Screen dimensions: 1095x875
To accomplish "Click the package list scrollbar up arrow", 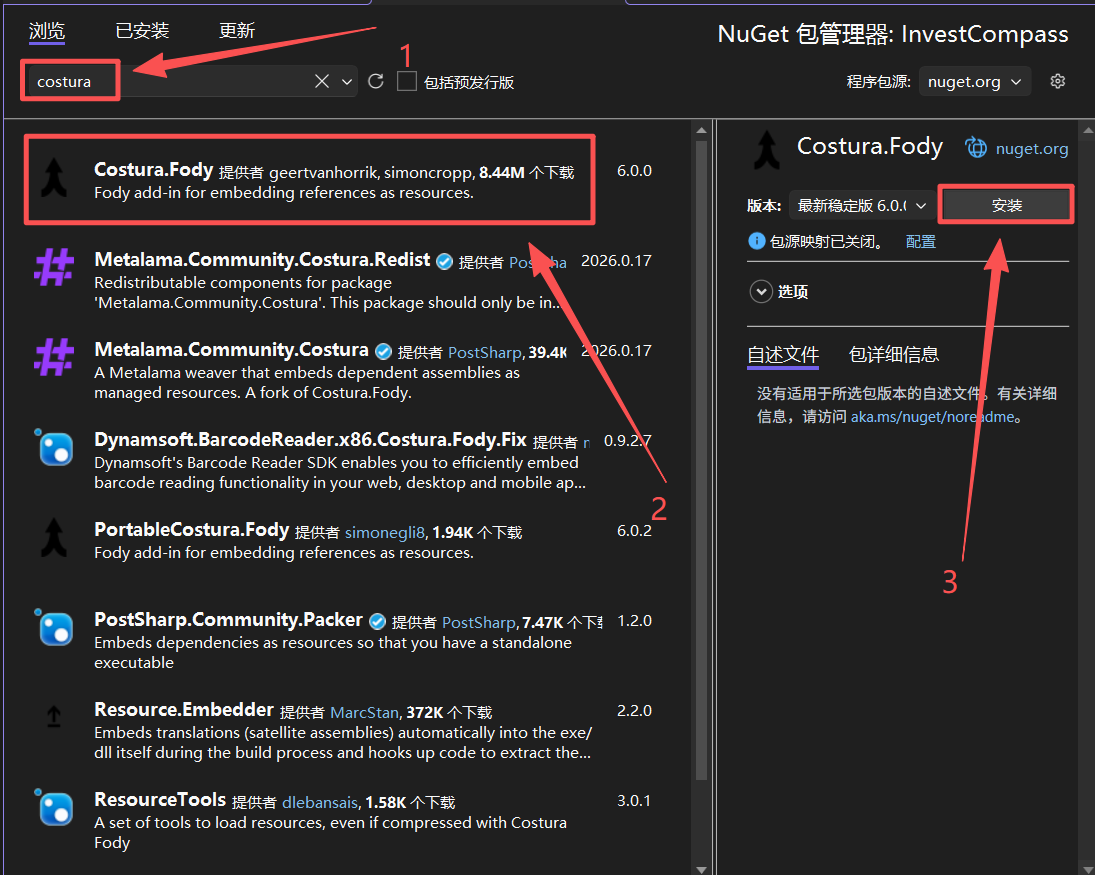I will pos(701,130).
